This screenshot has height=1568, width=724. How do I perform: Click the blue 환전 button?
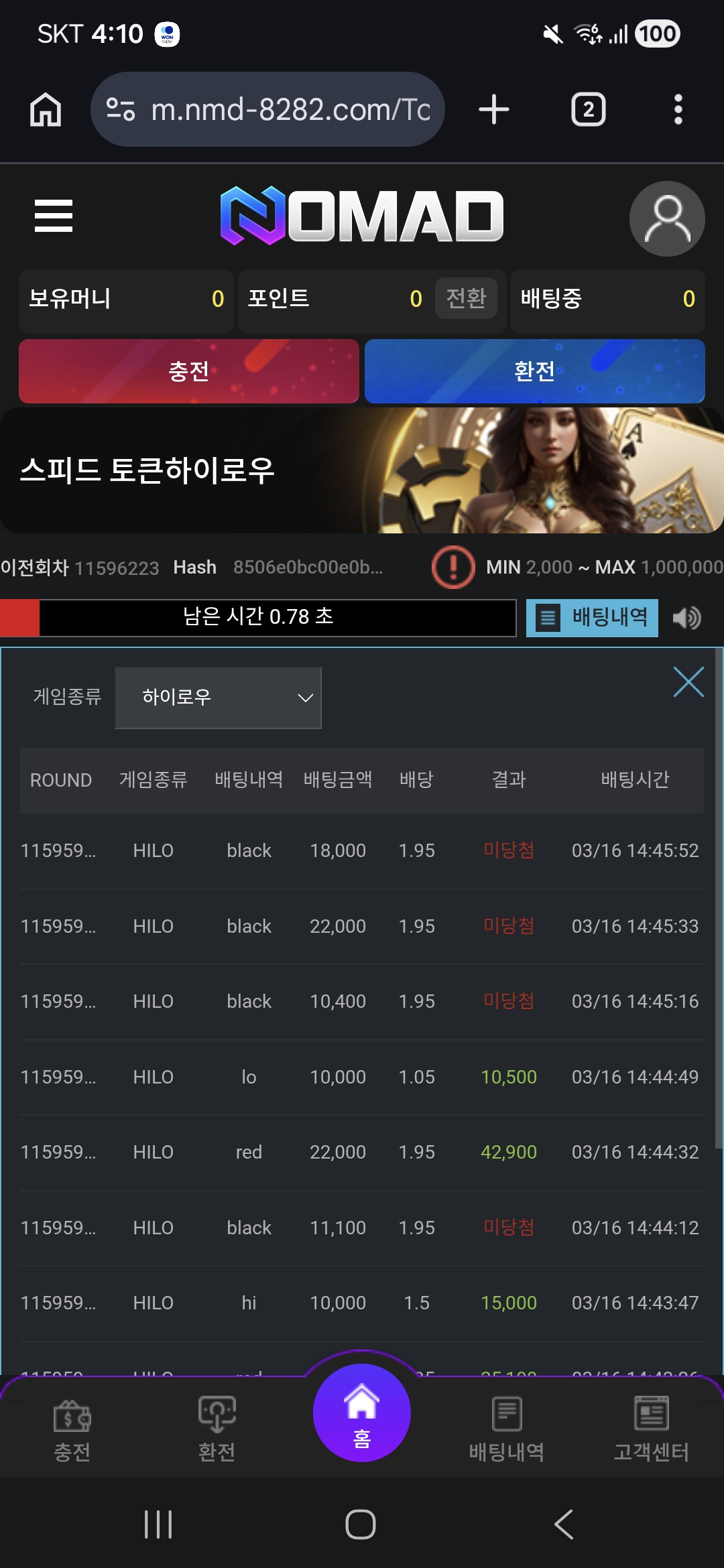[x=535, y=371]
